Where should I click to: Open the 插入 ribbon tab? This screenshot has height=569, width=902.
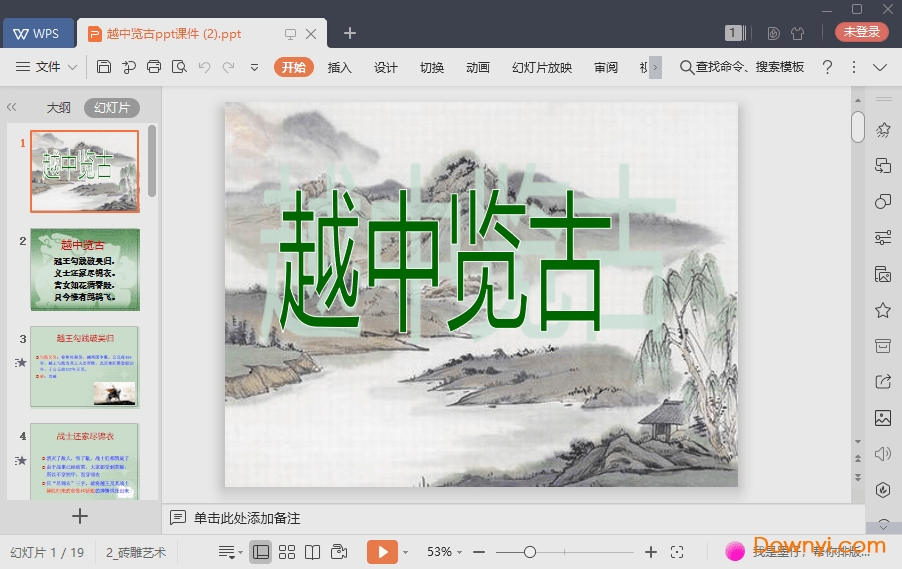[339, 67]
